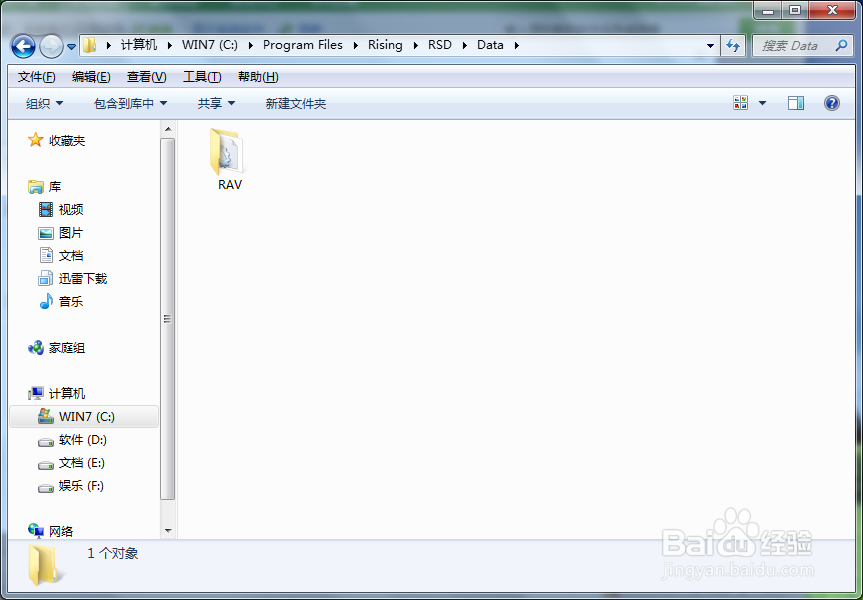Screen dimensions: 863x600
Task: Select the RAV folder
Action: tap(230, 160)
